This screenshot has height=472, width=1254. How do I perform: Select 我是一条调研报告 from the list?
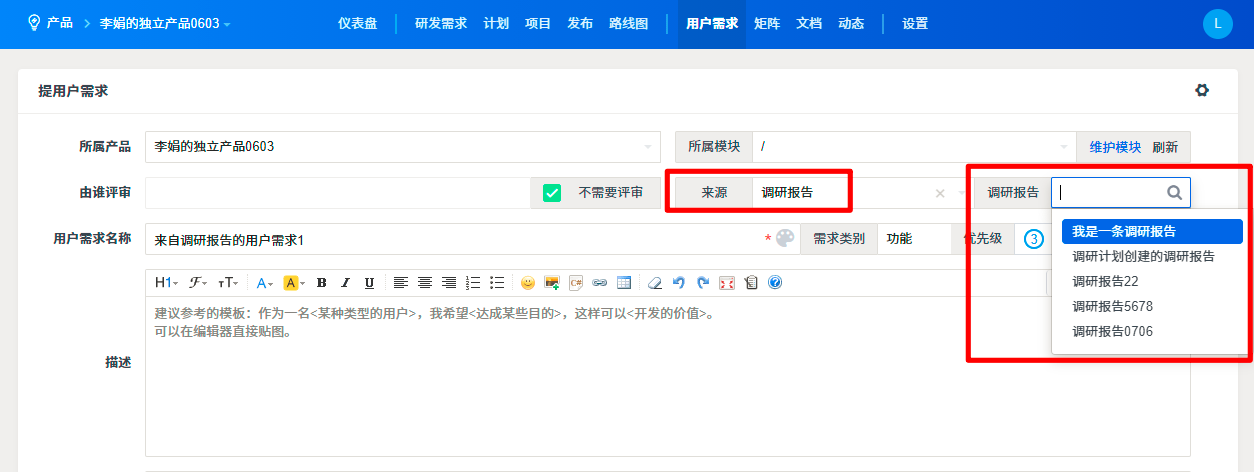(1152, 231)
